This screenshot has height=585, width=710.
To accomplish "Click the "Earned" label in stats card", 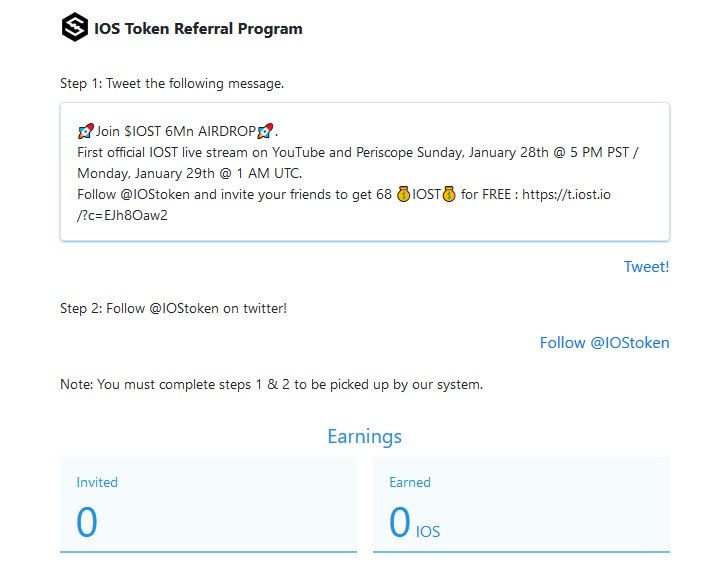I will [410, 482].
